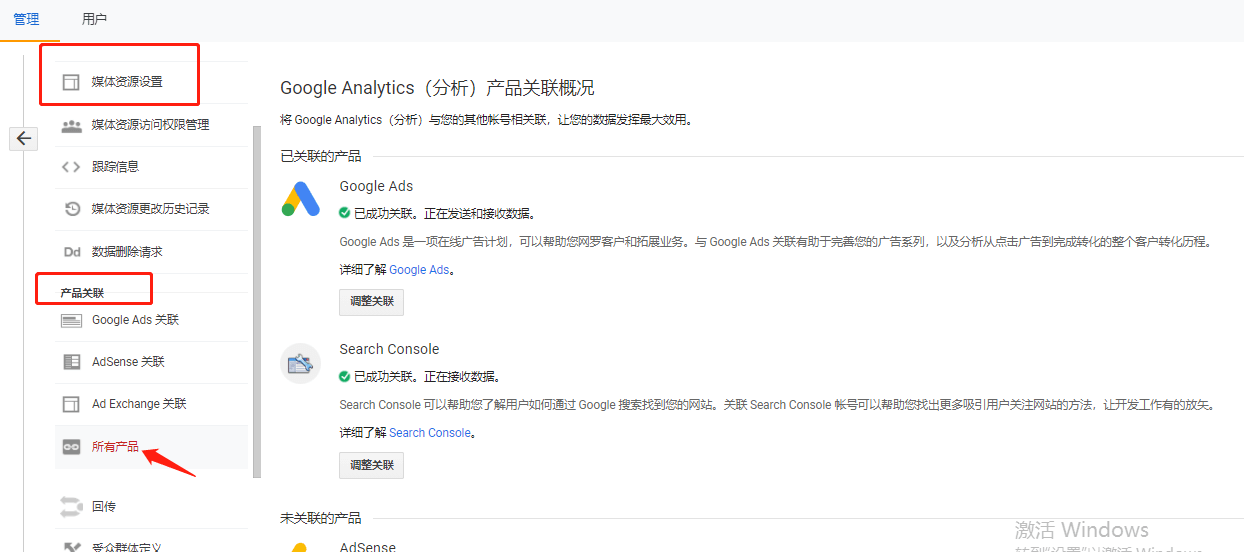Click the 已成功关联。正在发送和接收数据 status text
The height and width of the screenshot is (552, 1244).
[445, 213]
